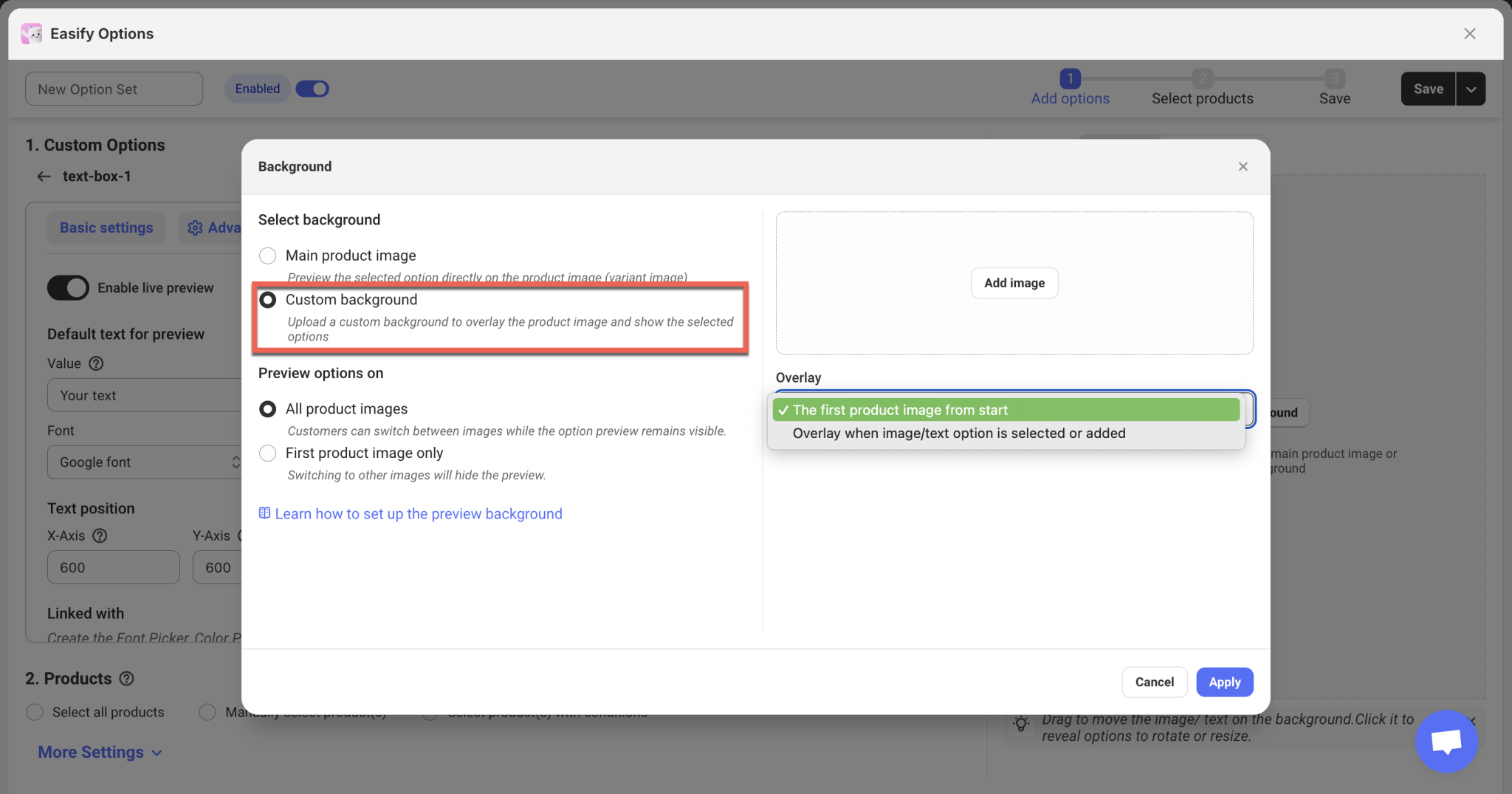This screenshot has width=1512, height=794.
Task: Click the help icon beside Products heading
Action: point(127,678)
